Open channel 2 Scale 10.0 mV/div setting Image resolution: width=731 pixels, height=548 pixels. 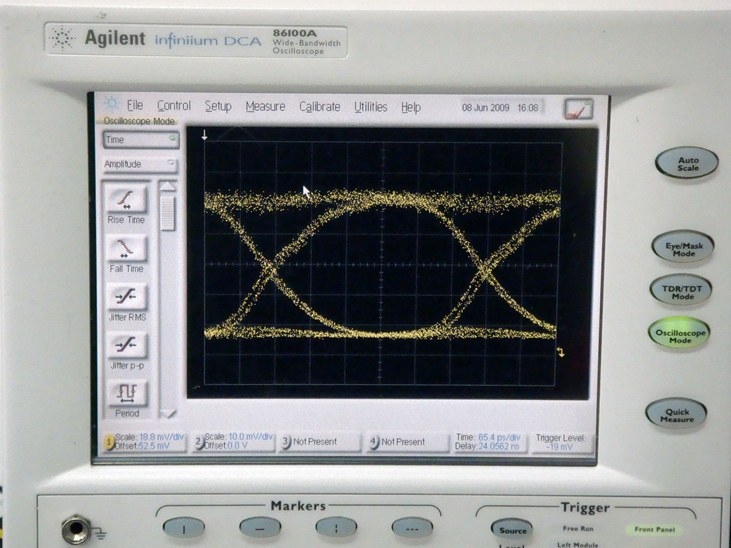click(239, 437)
